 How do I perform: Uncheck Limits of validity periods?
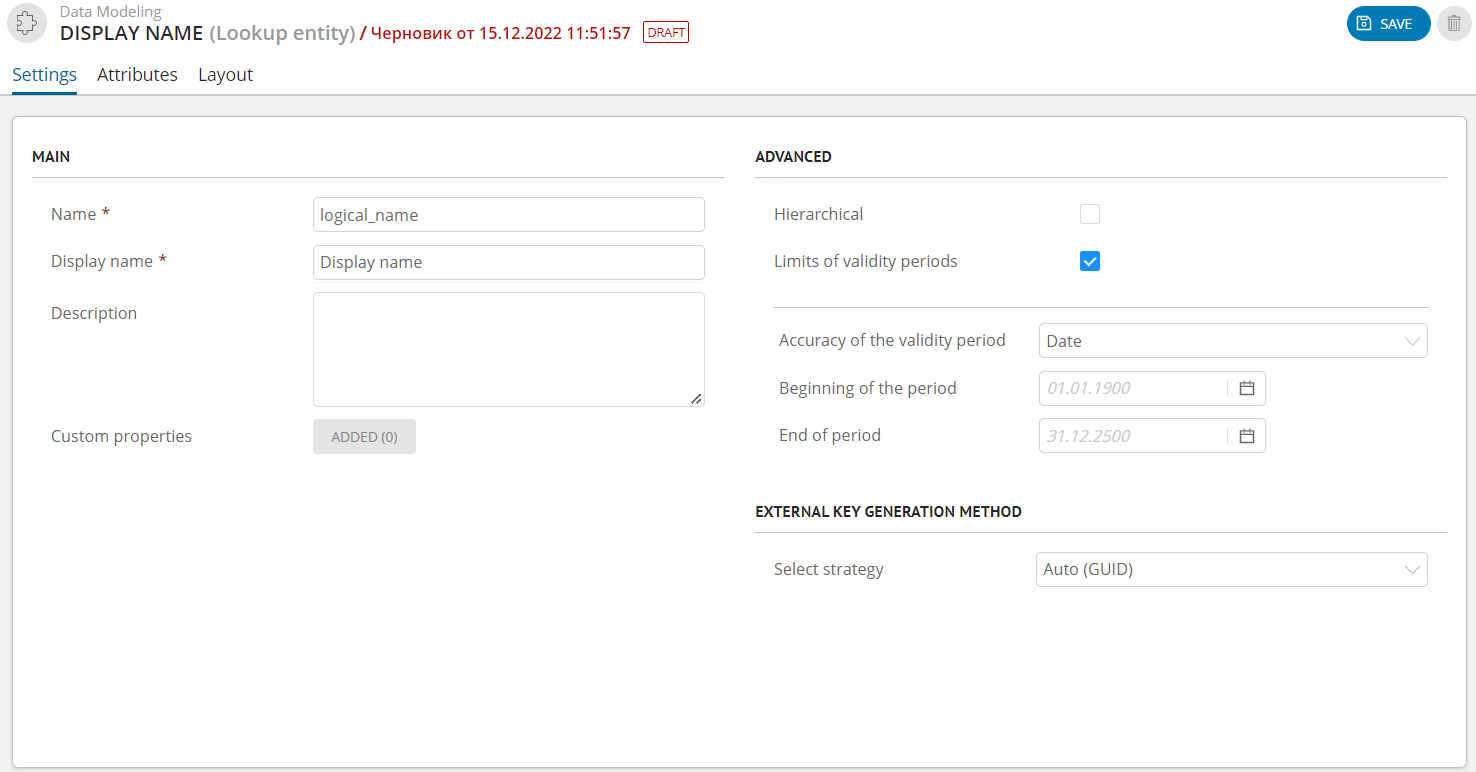(1090, 262)
